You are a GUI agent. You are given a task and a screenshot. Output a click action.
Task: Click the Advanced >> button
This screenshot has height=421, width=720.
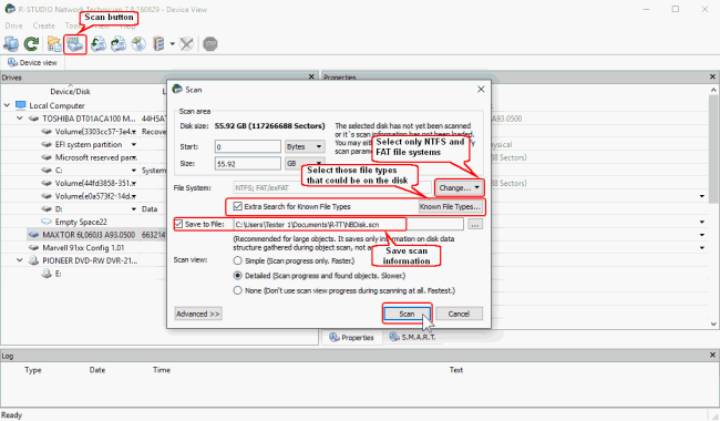pyautogui.click(x=198, y=314)
